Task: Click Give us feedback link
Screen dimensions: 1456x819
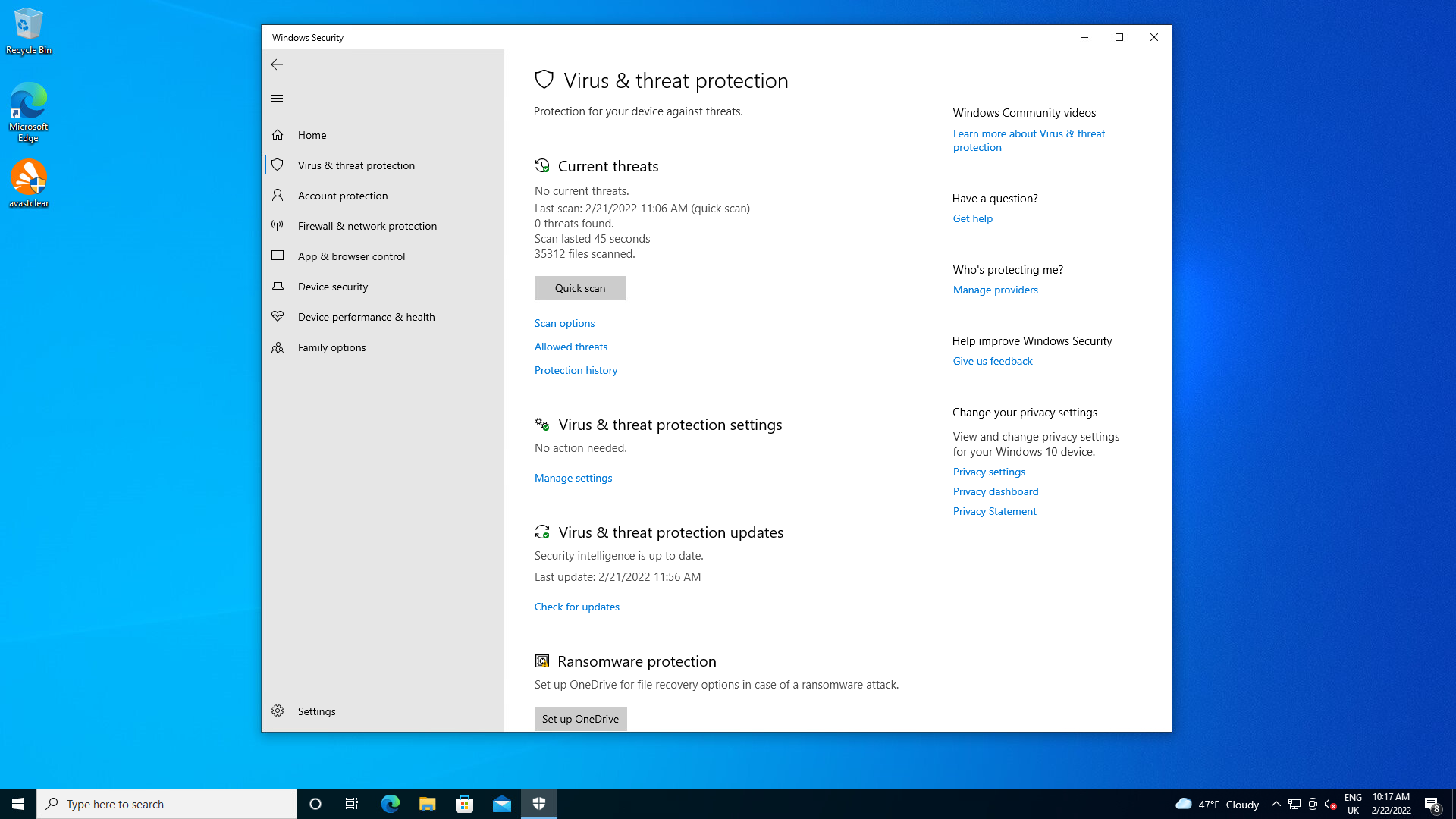Action: 993,361
